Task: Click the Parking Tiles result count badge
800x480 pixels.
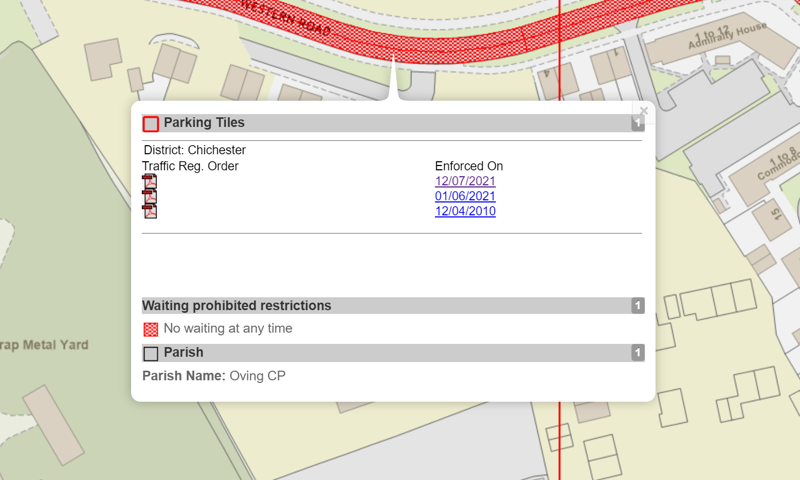Action: click(x=637, y=124)
